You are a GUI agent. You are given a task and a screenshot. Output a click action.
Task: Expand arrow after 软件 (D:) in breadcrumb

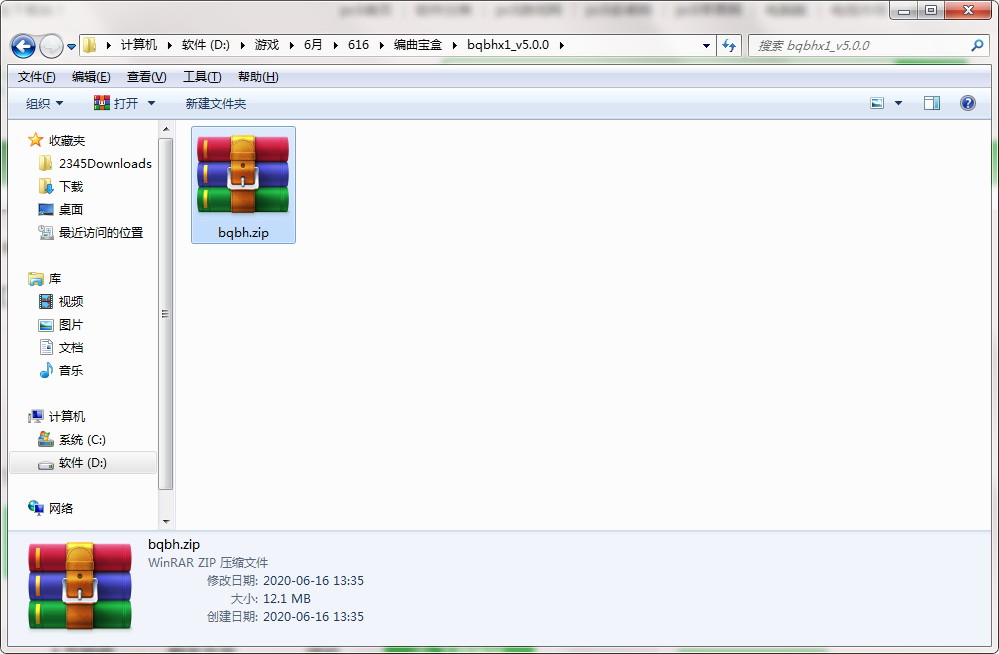click(x=242, y=45)
